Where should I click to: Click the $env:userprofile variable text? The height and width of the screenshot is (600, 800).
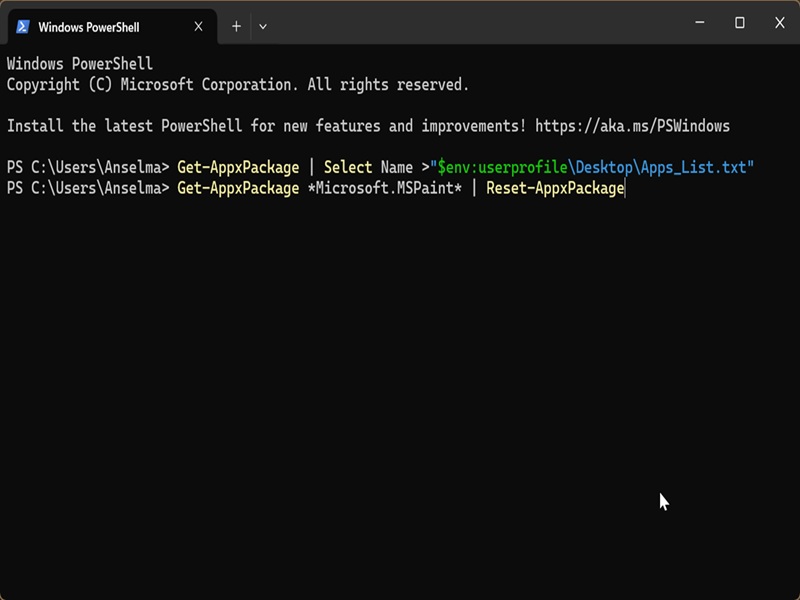coord(502,167)
